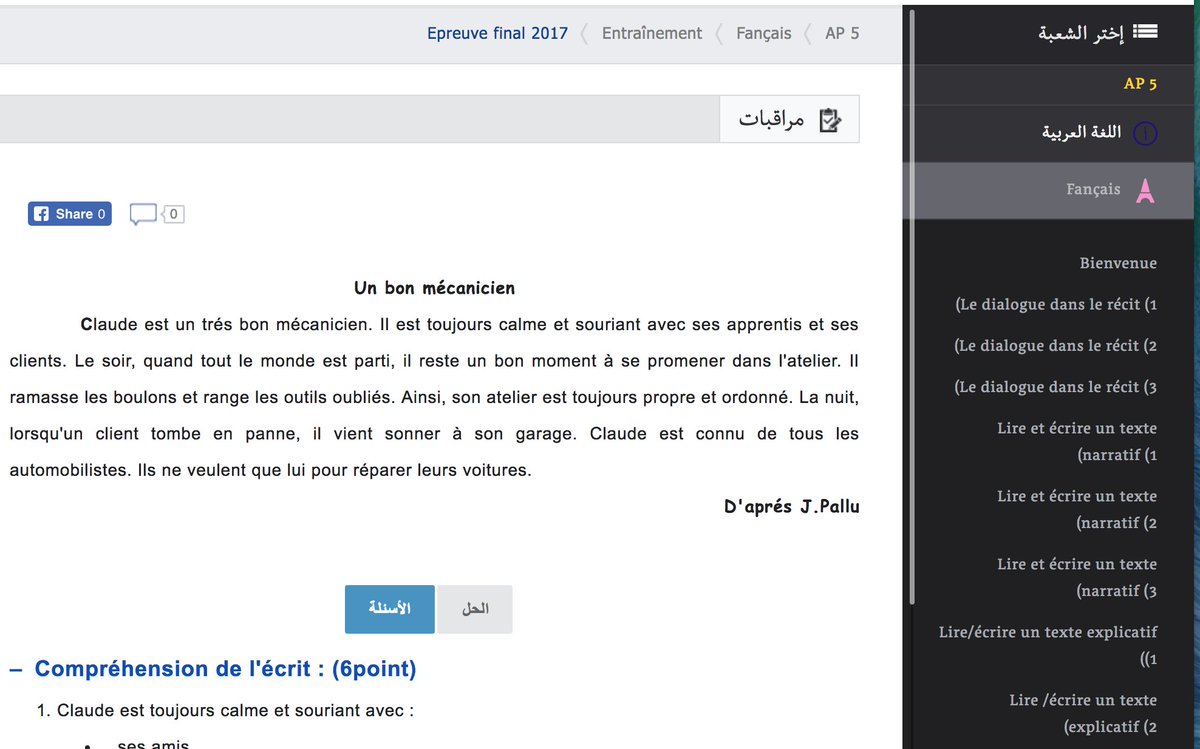Image resolution: width=1200 pixels, height=749 pixels.
Task: Open Lire /écrire un texte explicatif (2
Action: [1083, 713]
